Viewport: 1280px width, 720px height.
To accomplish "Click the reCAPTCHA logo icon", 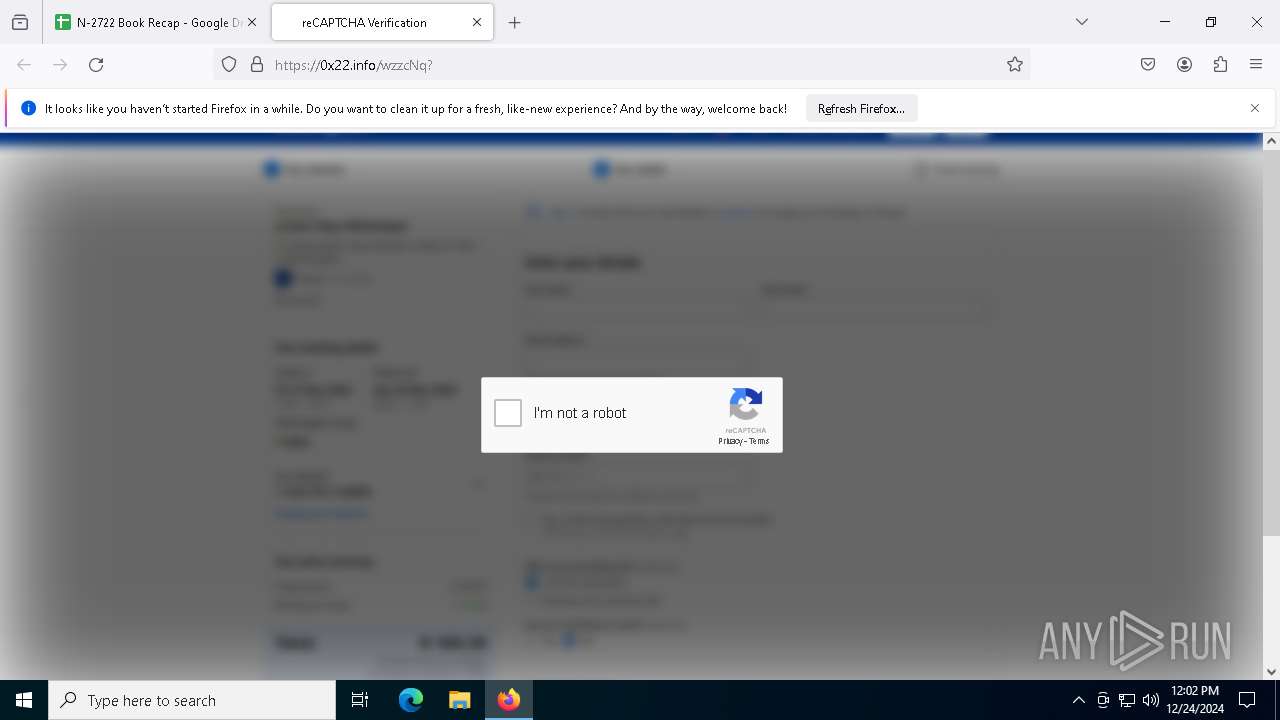I will [746, 405].
